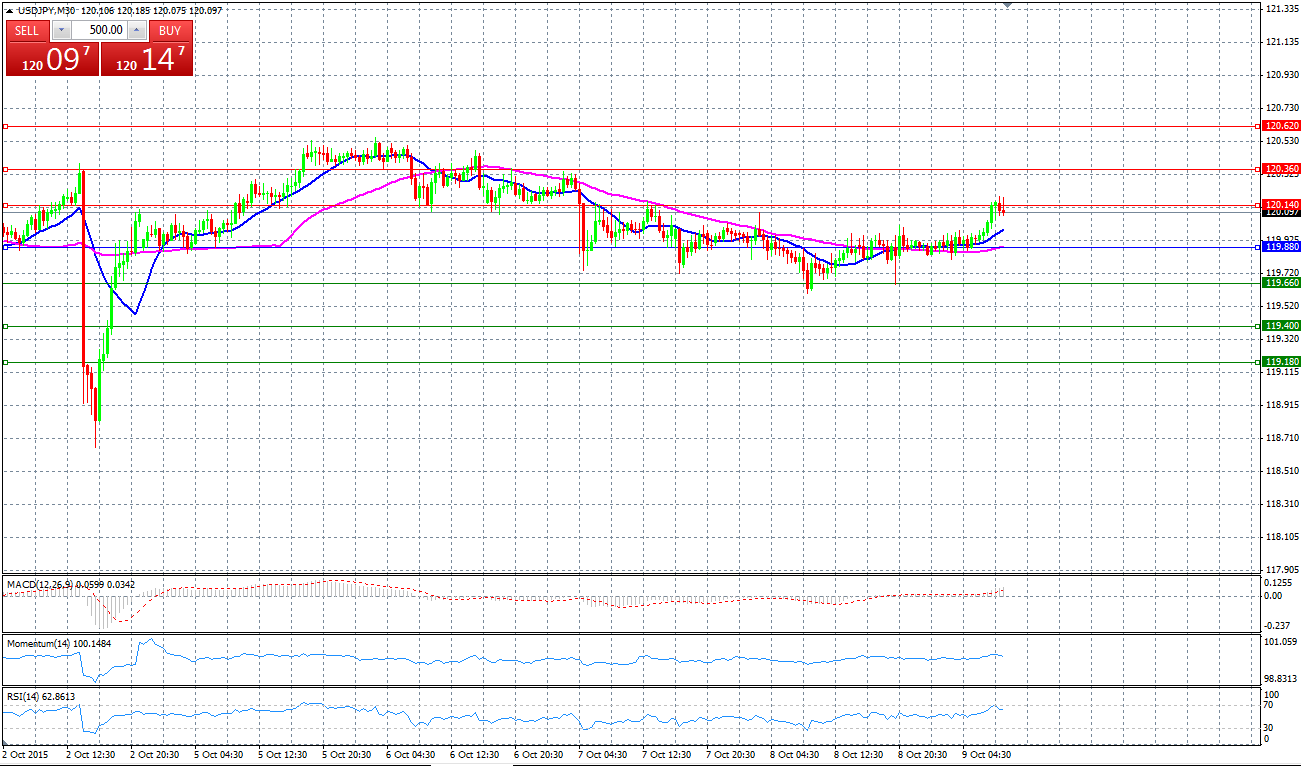Click the 121.335 price scale value
The width and height of the screenshot is (1301, 766).
[1281, 9]
